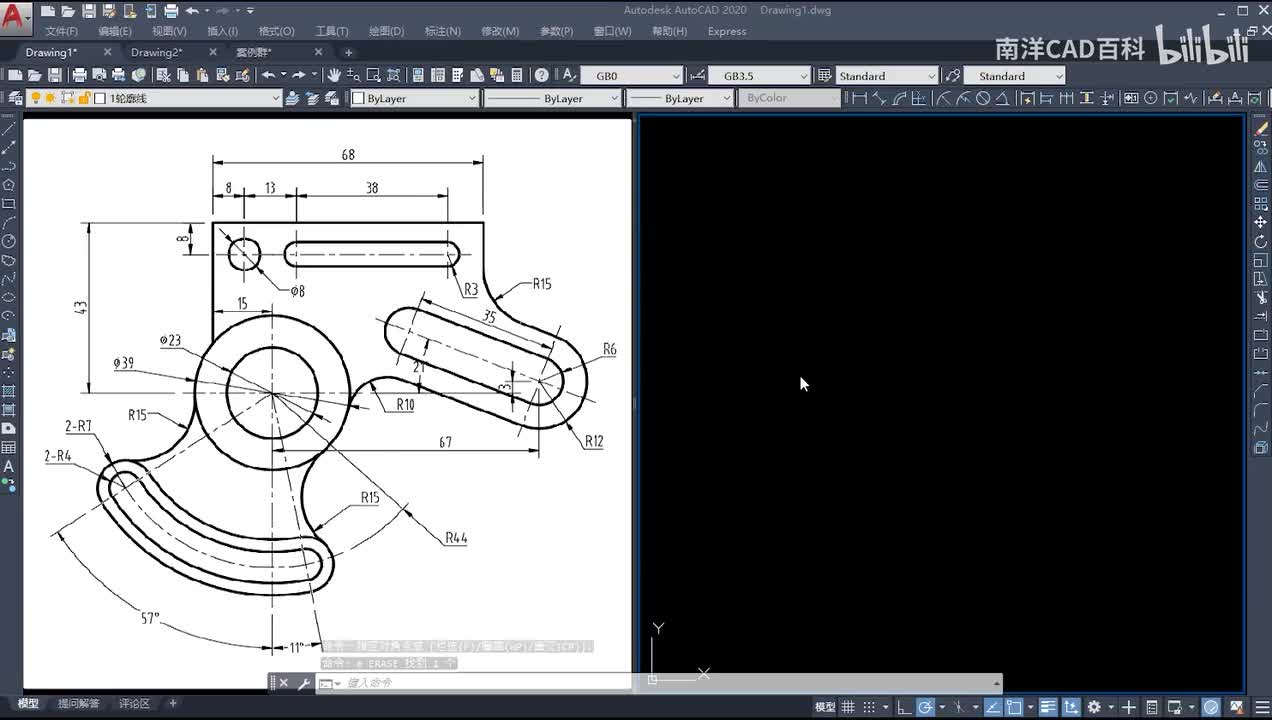Open the Express menu
Screen dimensions: 1272x720
[x=727, y=32]
